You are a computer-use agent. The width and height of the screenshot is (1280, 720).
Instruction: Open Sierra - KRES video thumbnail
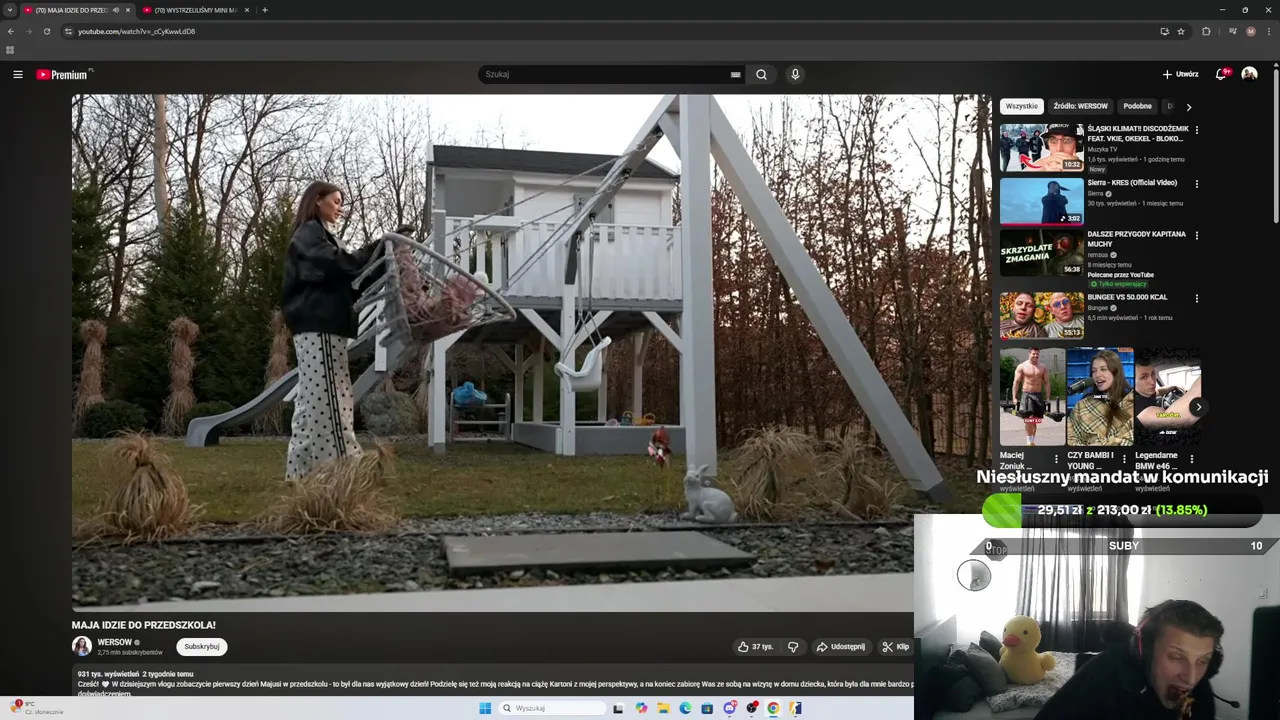pos(1041,201)
